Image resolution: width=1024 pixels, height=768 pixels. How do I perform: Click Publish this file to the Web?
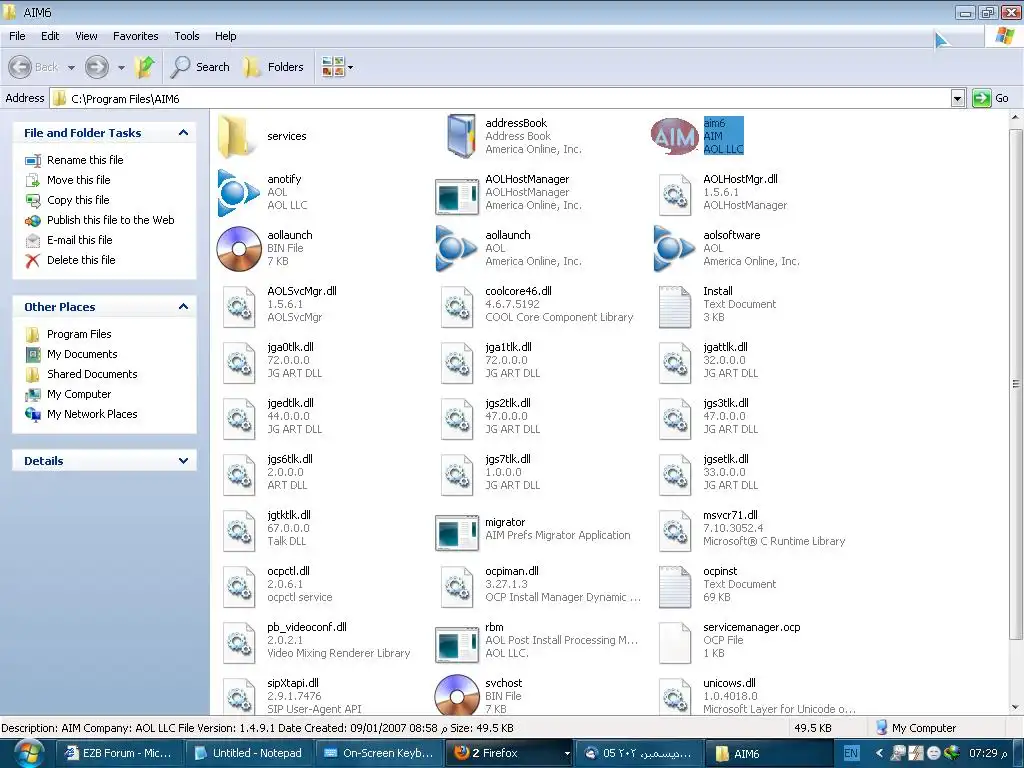(110, 220)
